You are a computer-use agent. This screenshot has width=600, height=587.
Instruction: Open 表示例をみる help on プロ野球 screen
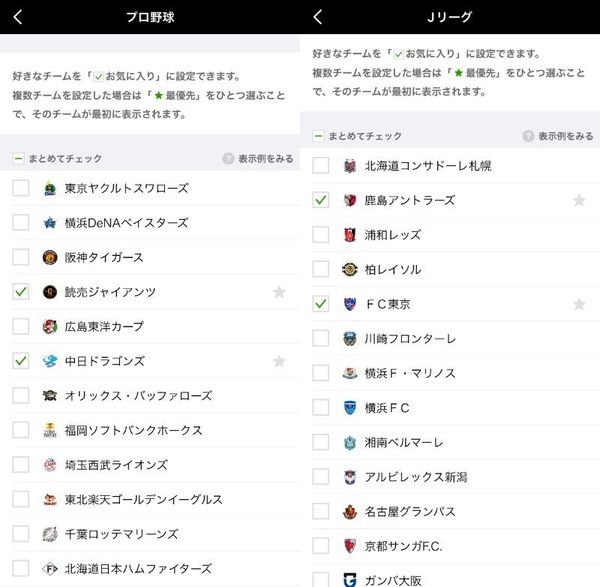point(258,158)
